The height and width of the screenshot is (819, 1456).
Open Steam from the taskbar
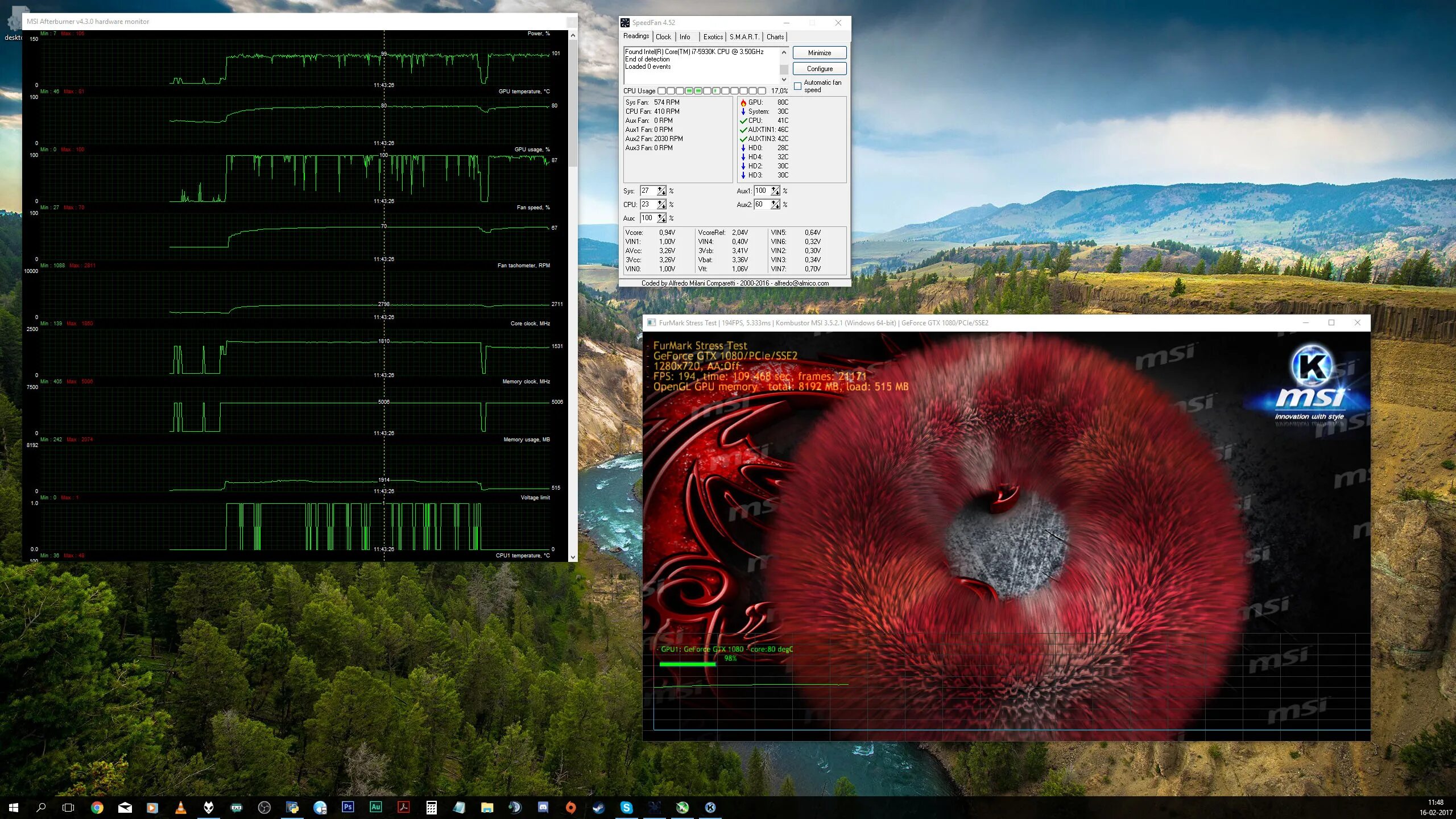[599, 807]
